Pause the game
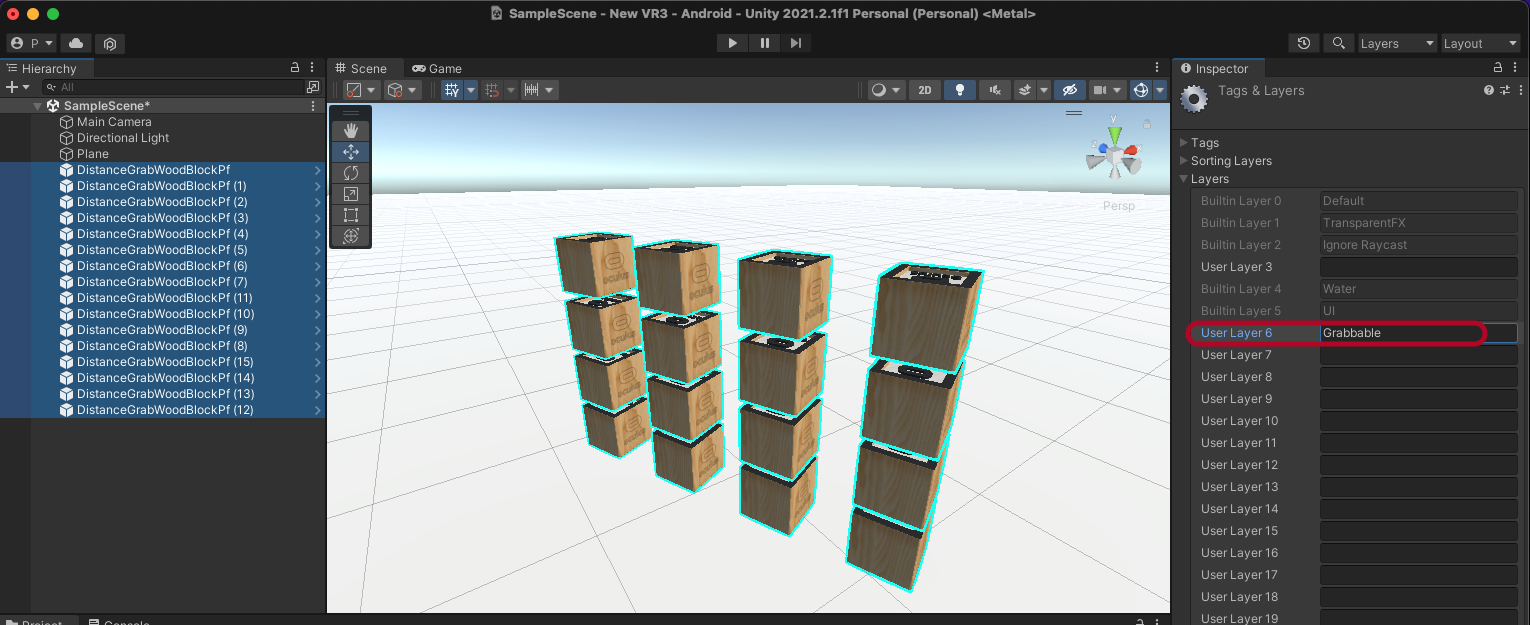The image size is (1530, 625). [x=765, y=43]
